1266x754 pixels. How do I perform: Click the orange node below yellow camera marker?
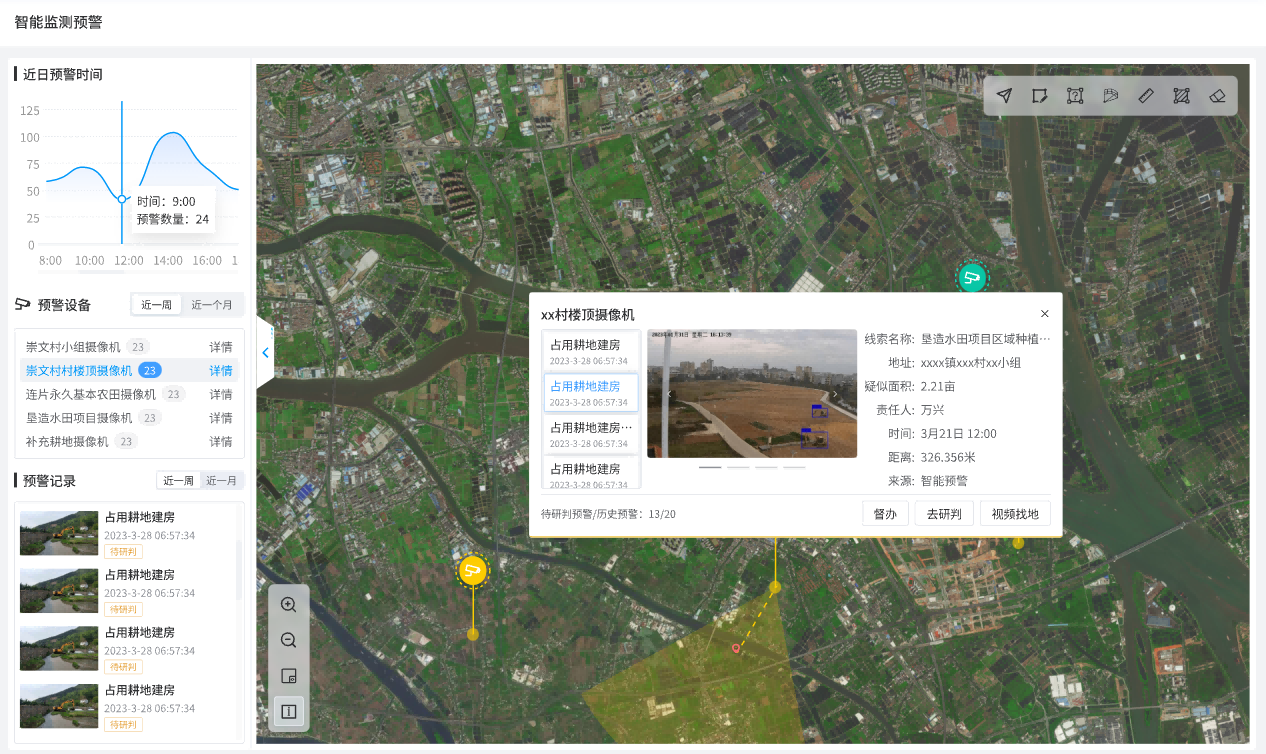click(x=473, y=634)
